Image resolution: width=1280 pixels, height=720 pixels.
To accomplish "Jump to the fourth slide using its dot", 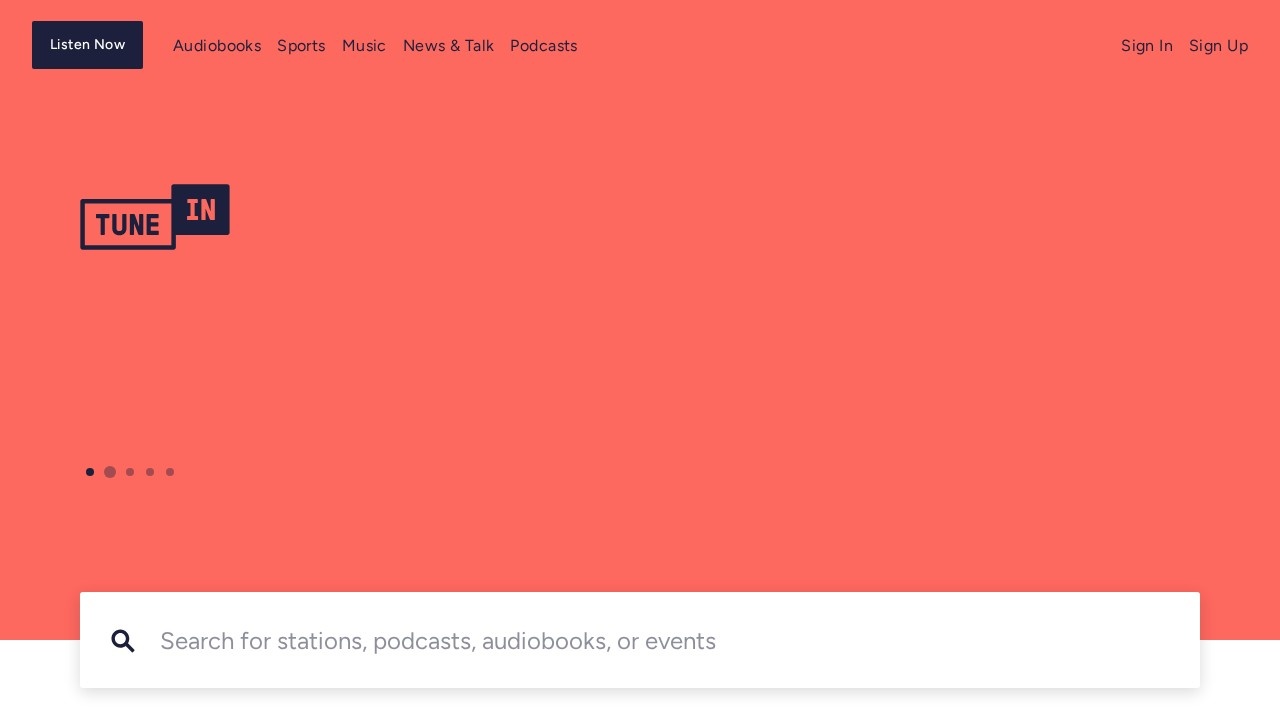I will [x=150, y=472].
